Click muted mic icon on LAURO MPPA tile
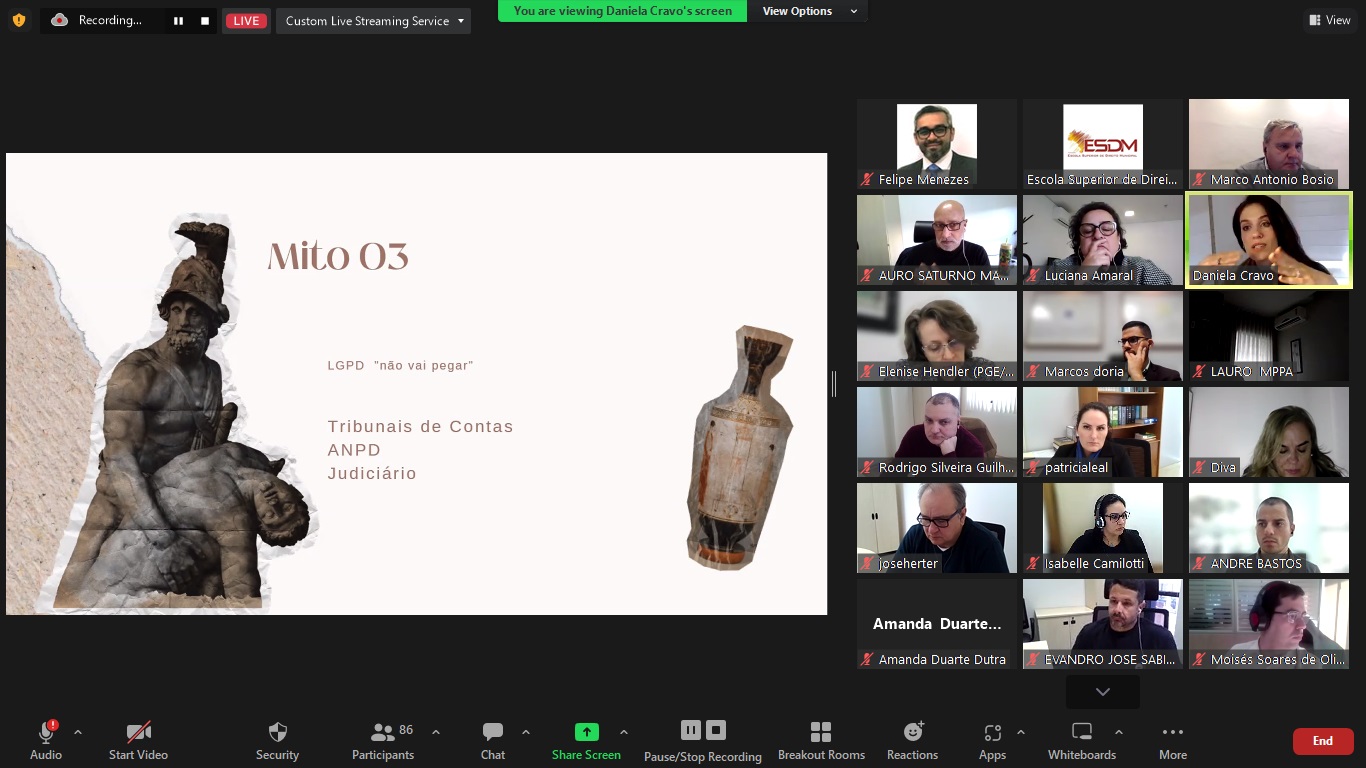 1199,372
